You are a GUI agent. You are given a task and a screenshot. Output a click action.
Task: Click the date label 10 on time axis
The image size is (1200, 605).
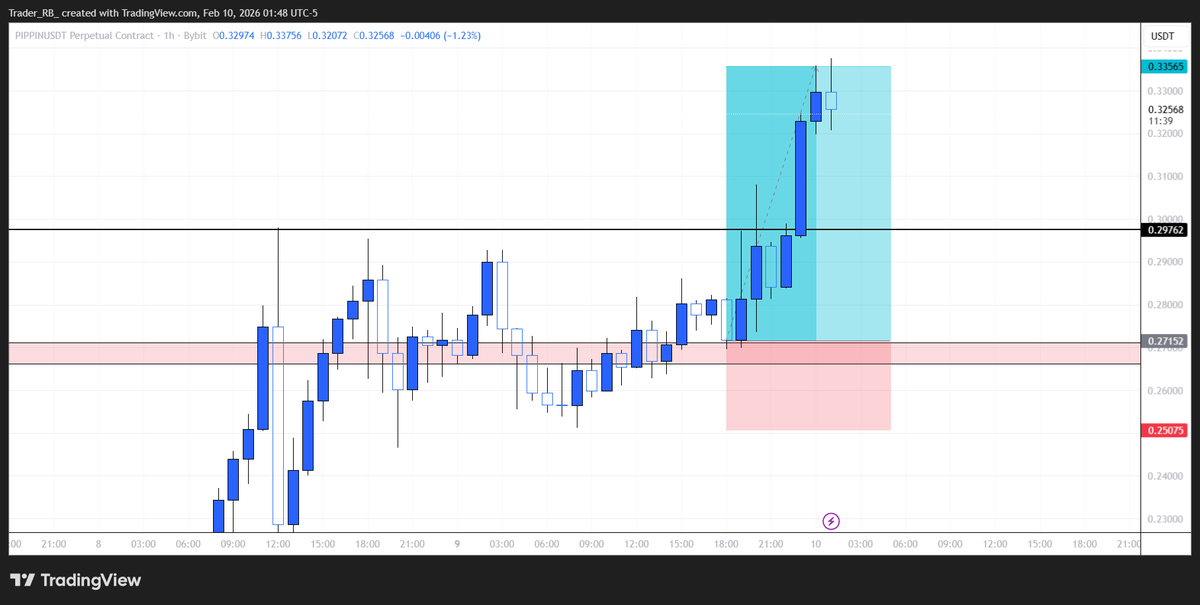pyautogui.click(x=816, y=544)
